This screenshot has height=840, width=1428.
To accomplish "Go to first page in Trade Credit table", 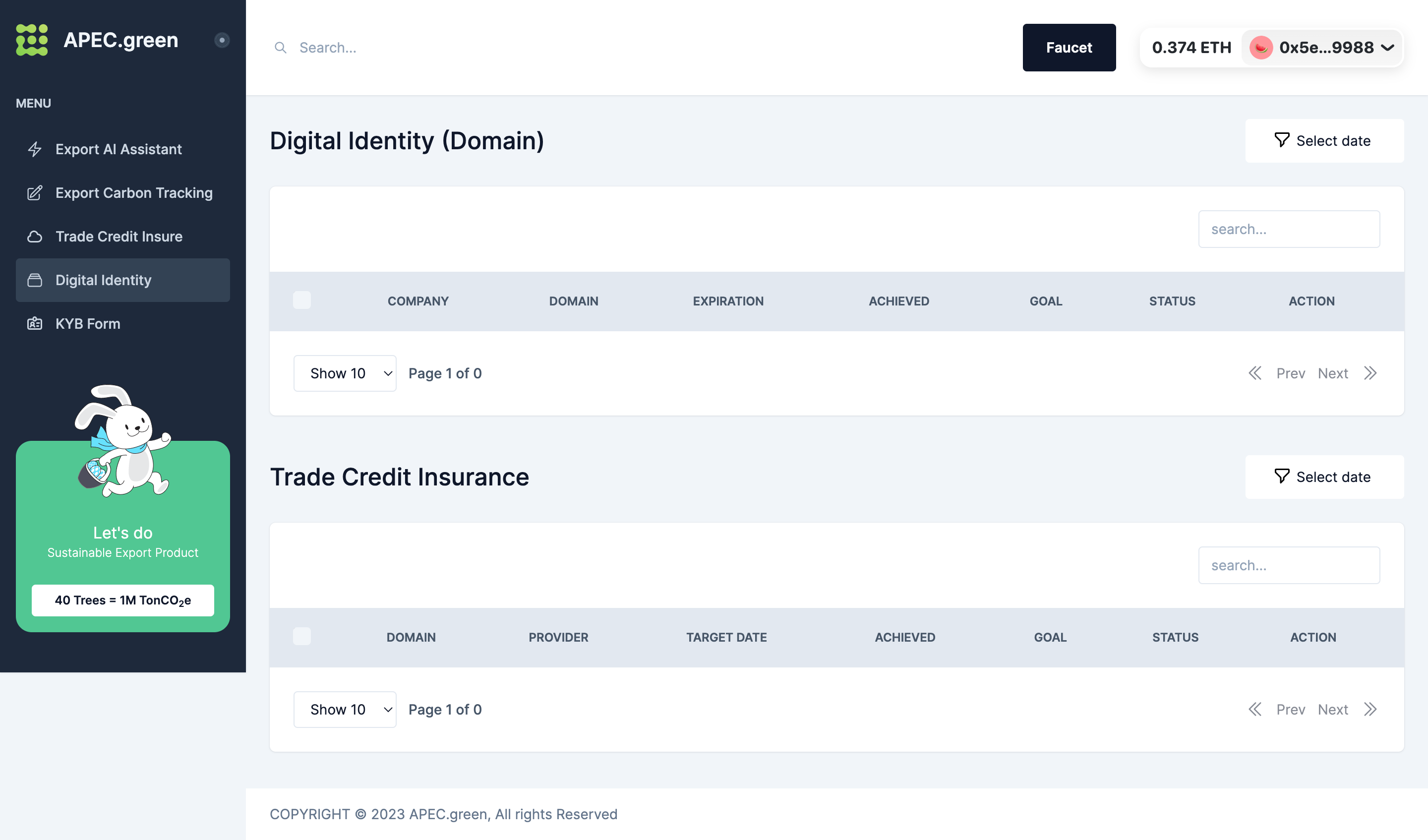I will click(1254, 709).
